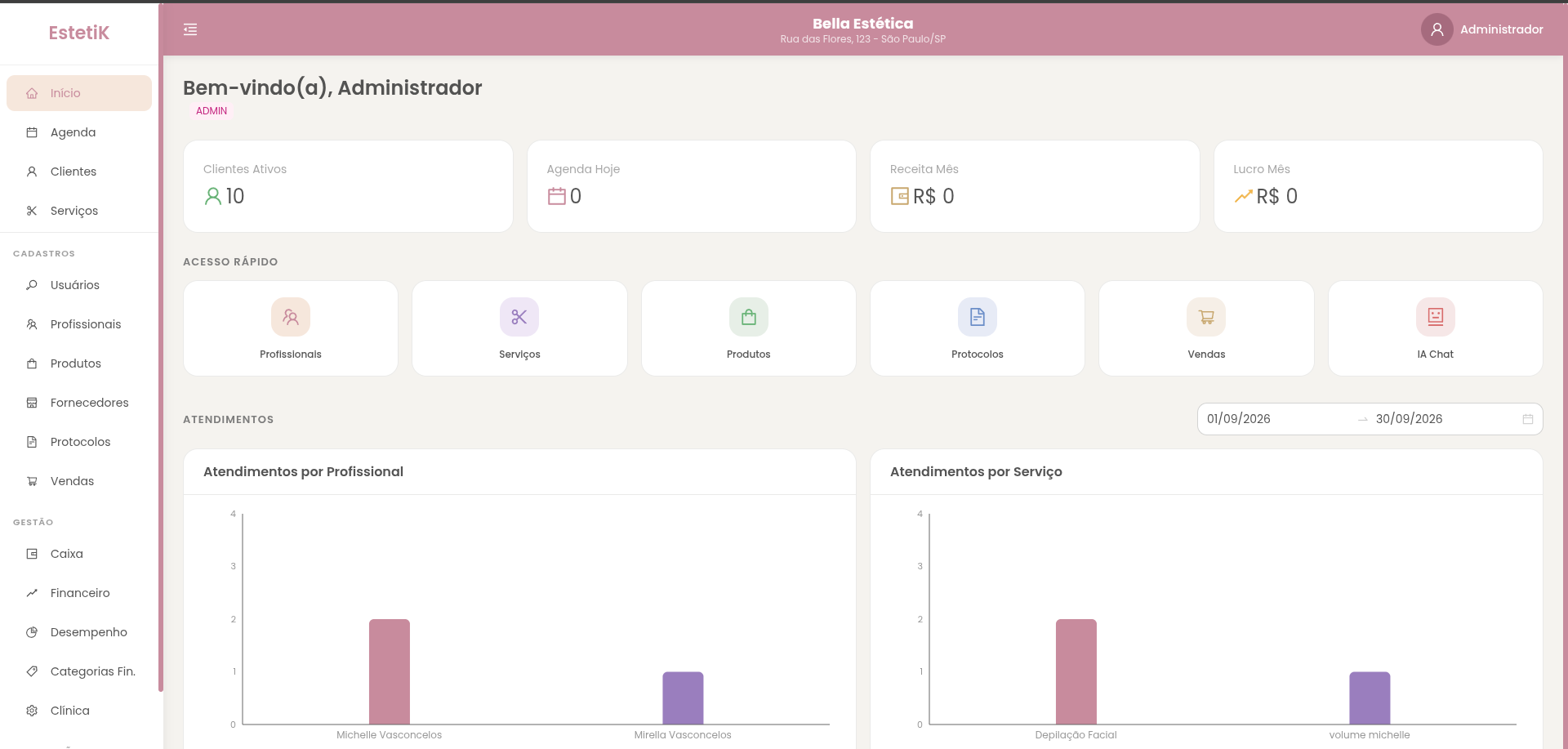The height and width of the screenshot is (749, 1568).
Task: Click the Receita Mês wallet icon
Action: click(x=900, y=196)
